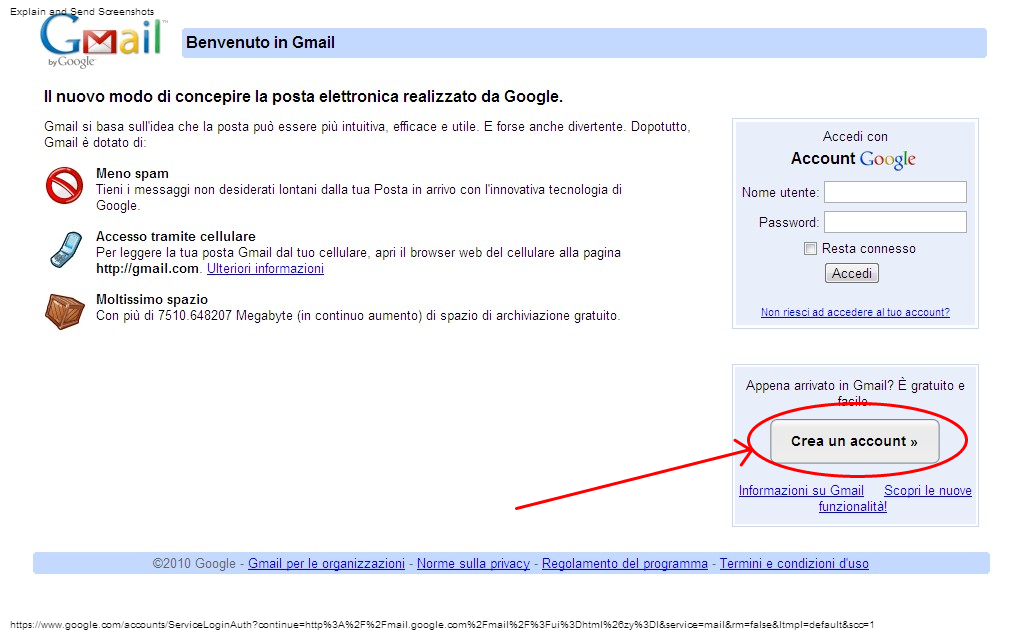1024x643 pixels.
Task: Click the Gmail logo
Action: tap(102, 39)
